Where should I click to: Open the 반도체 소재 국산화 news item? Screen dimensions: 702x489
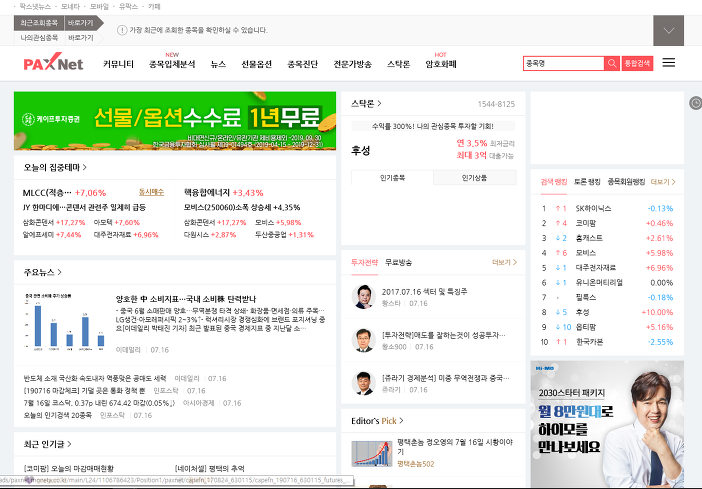point(94,378)
